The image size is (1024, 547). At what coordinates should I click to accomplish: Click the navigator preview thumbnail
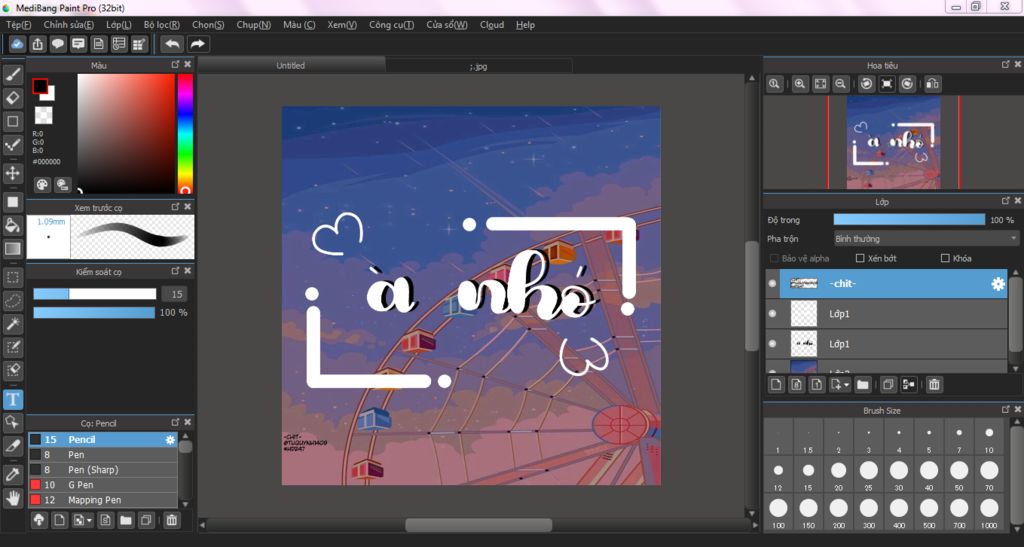(x=893, y=142)
